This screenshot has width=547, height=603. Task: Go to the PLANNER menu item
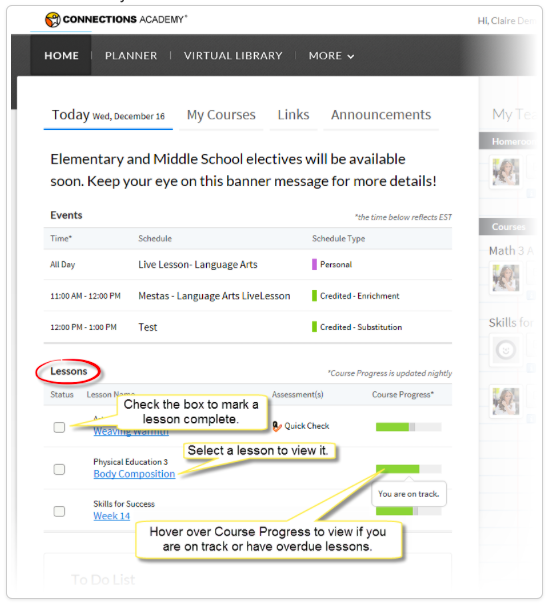(x=131, y=56)
